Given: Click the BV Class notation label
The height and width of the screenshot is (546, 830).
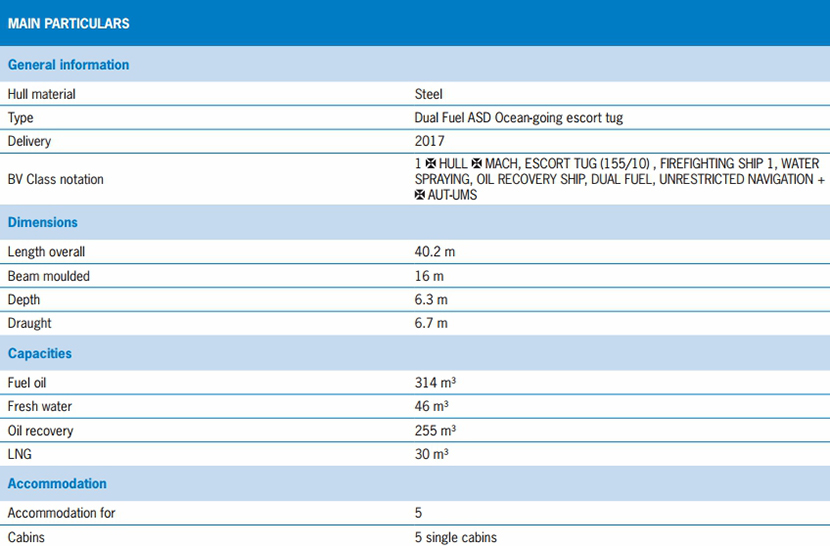Looking at the screenshot, I should coord(55,180).
